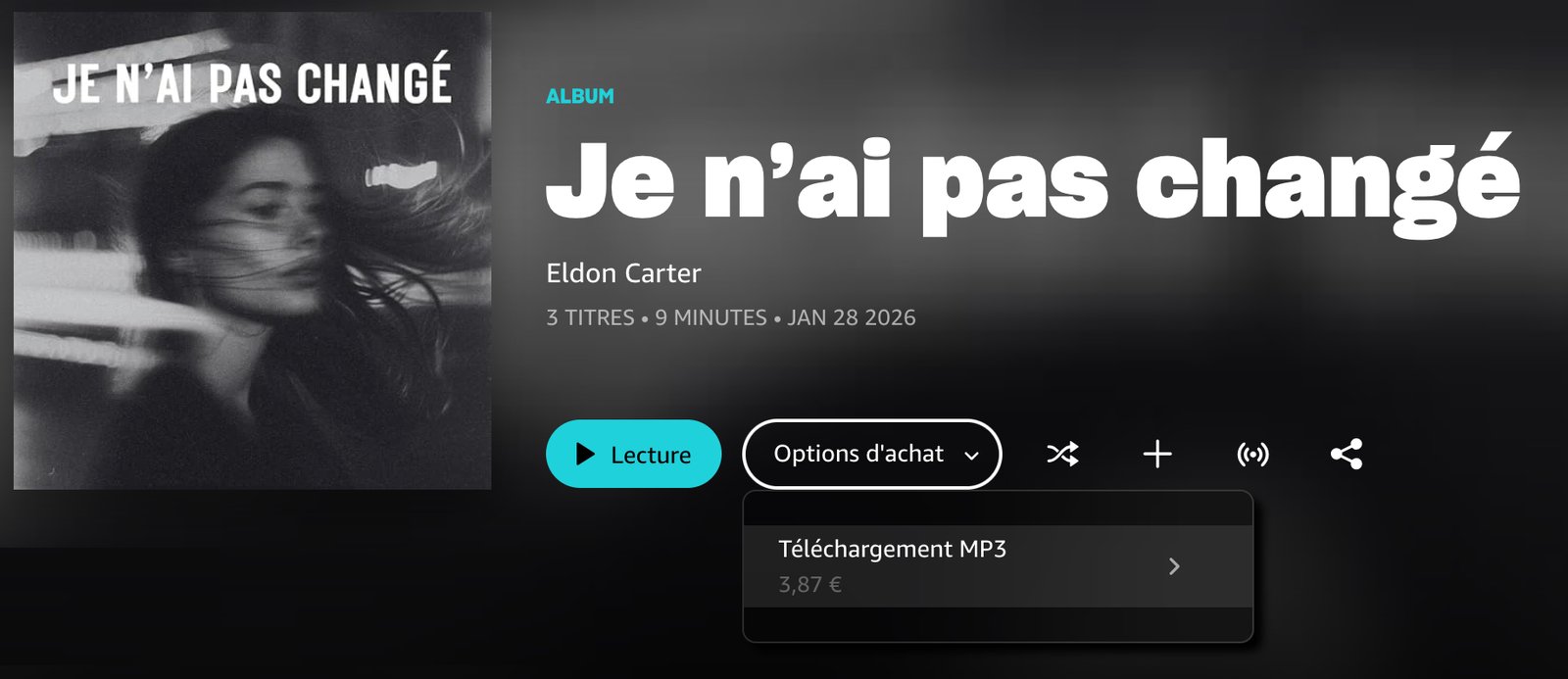Click the JE N'AI PAS CHANGÉ cover text
This screenshot has height=679, width=1568.
(252, 80)
